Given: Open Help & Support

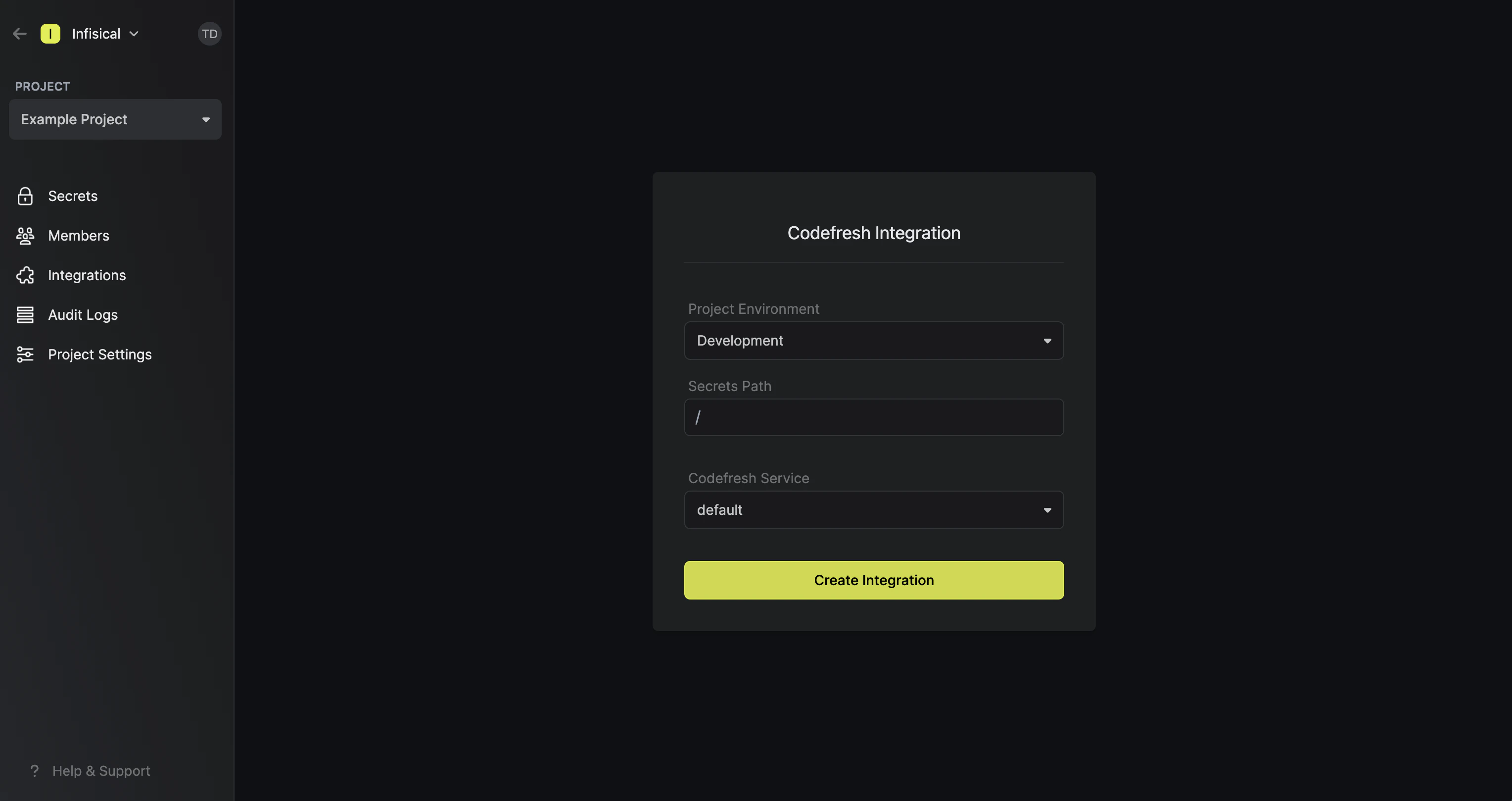Looking at the screenshot, I should (101, 770).
